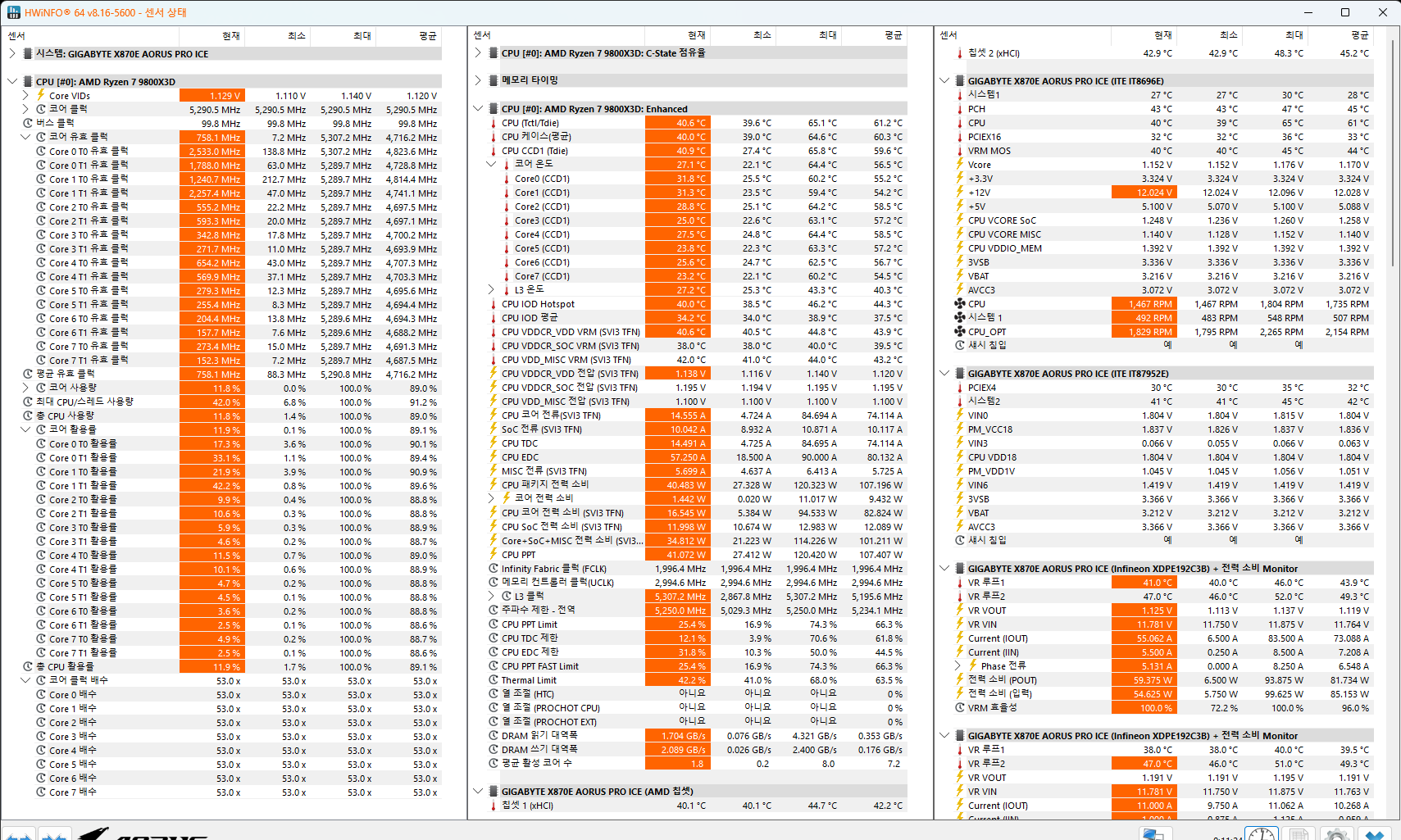The image size is (1401, 840).
Task: Collapse the 코어 온도 tree node
Action: click(x=491, y=164)
